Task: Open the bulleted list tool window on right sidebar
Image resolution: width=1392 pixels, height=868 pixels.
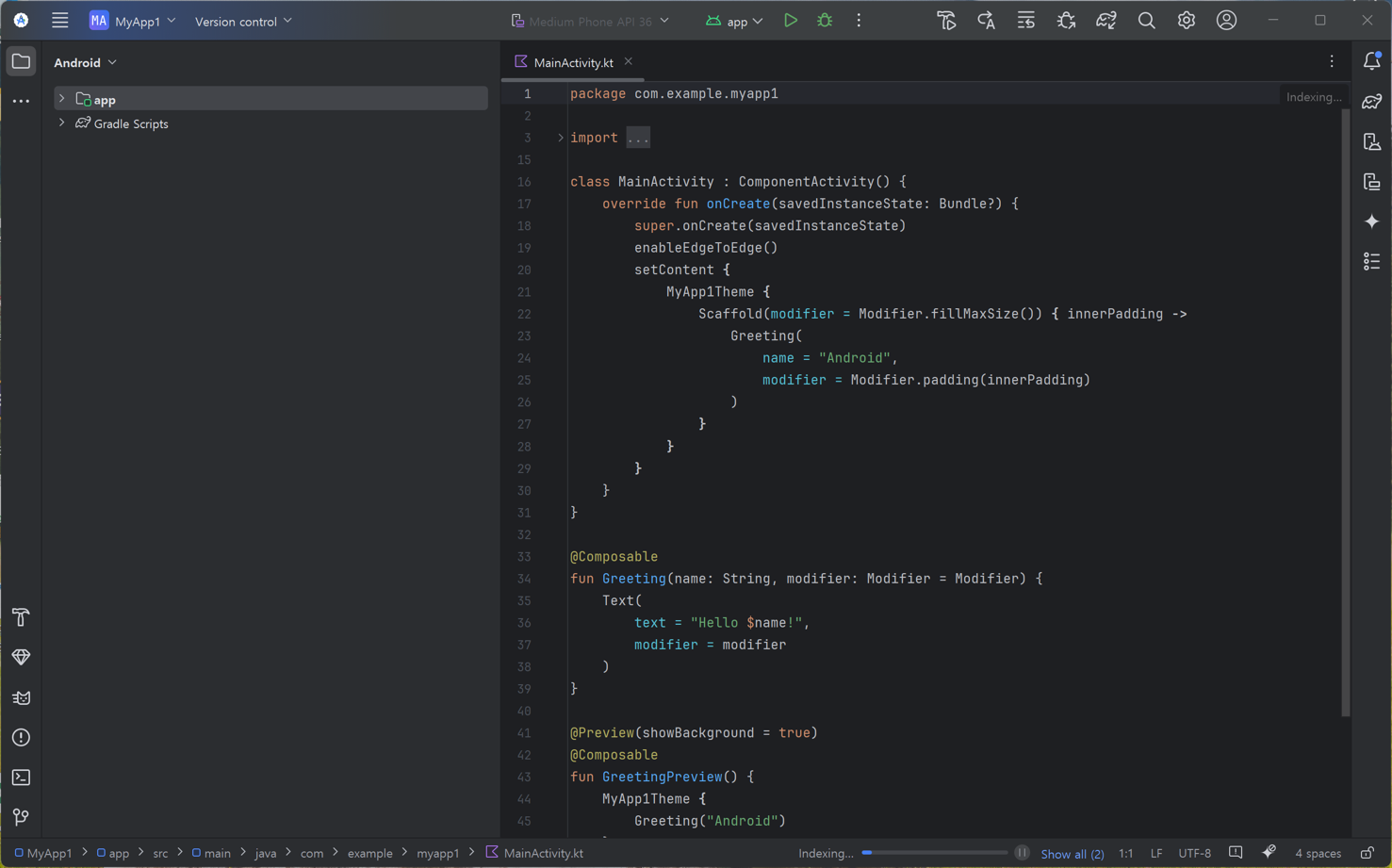Action: click(x=1372, y=261)
